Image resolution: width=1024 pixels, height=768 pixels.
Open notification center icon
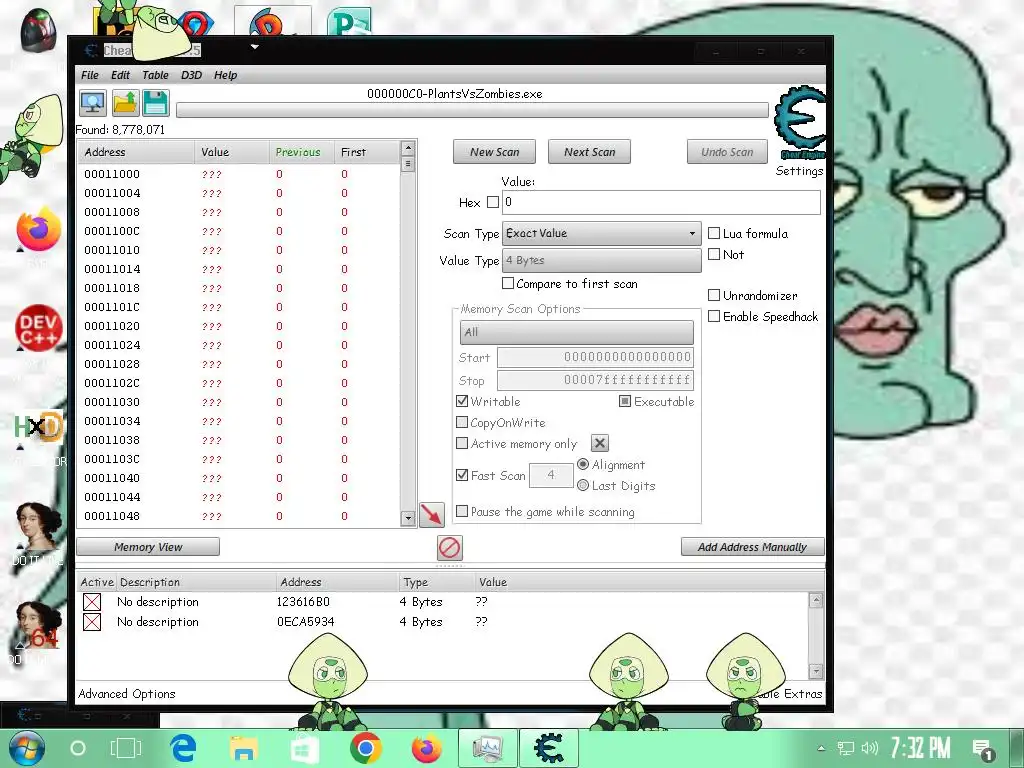983,749
